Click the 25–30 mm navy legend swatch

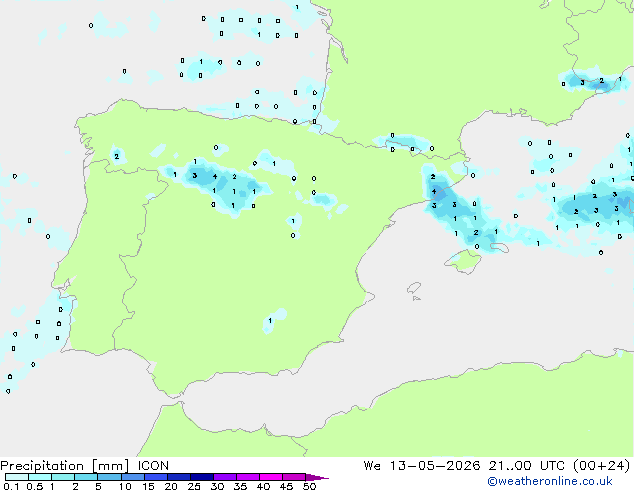click(201, 477)
